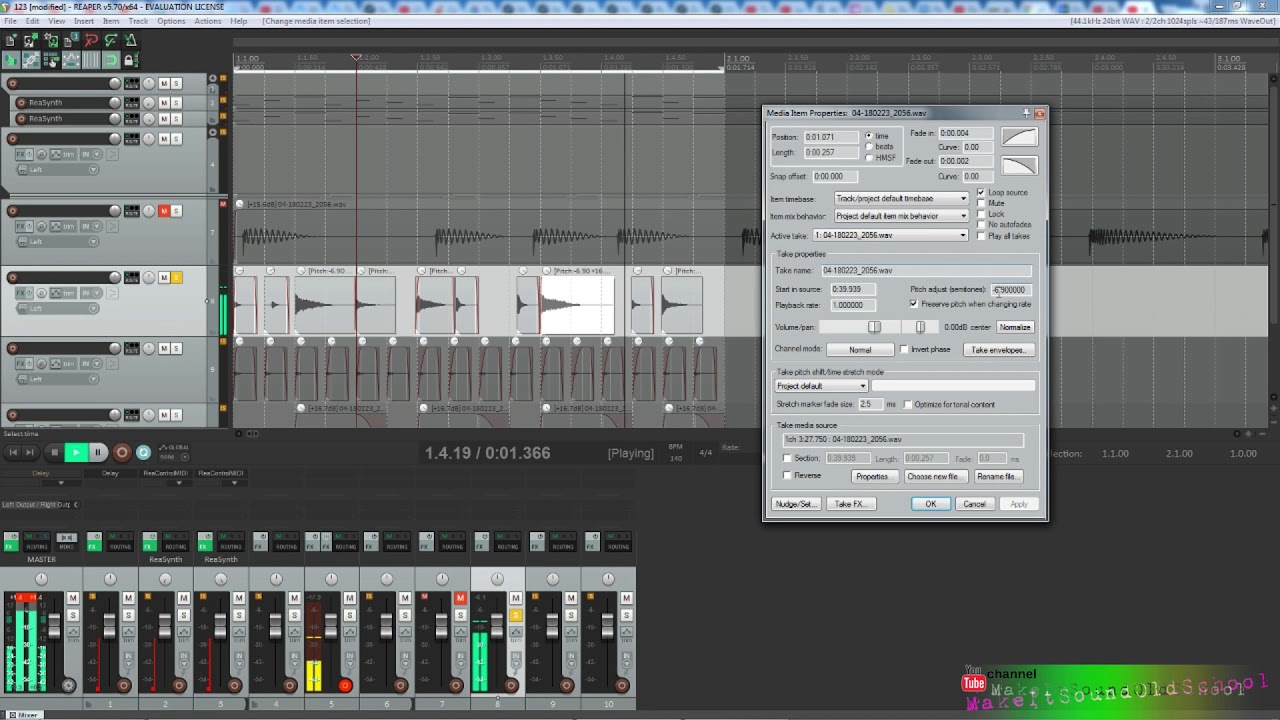Click the Open project toolbar icon

tap(31, 40)
